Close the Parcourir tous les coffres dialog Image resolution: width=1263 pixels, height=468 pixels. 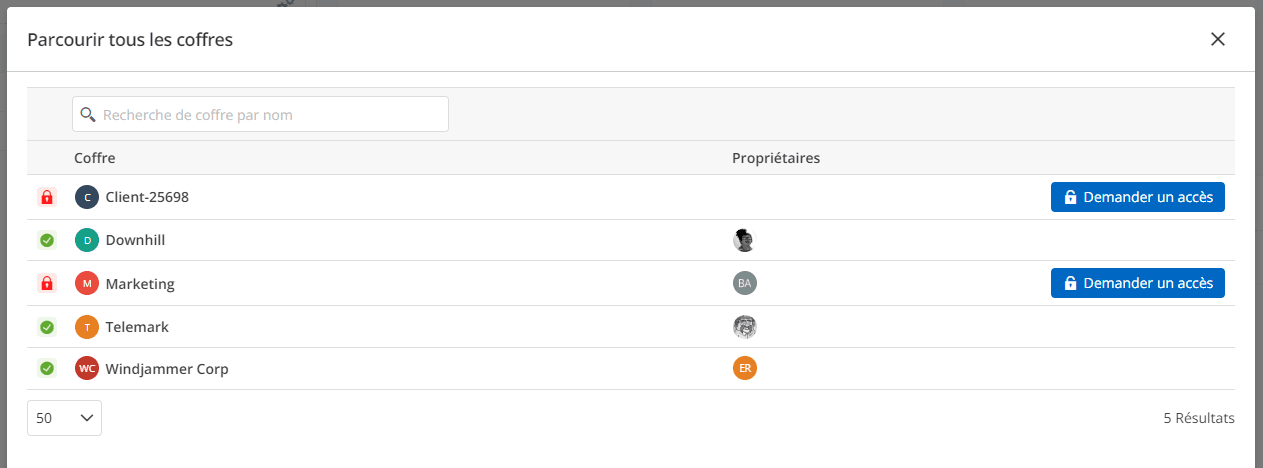1217,39
